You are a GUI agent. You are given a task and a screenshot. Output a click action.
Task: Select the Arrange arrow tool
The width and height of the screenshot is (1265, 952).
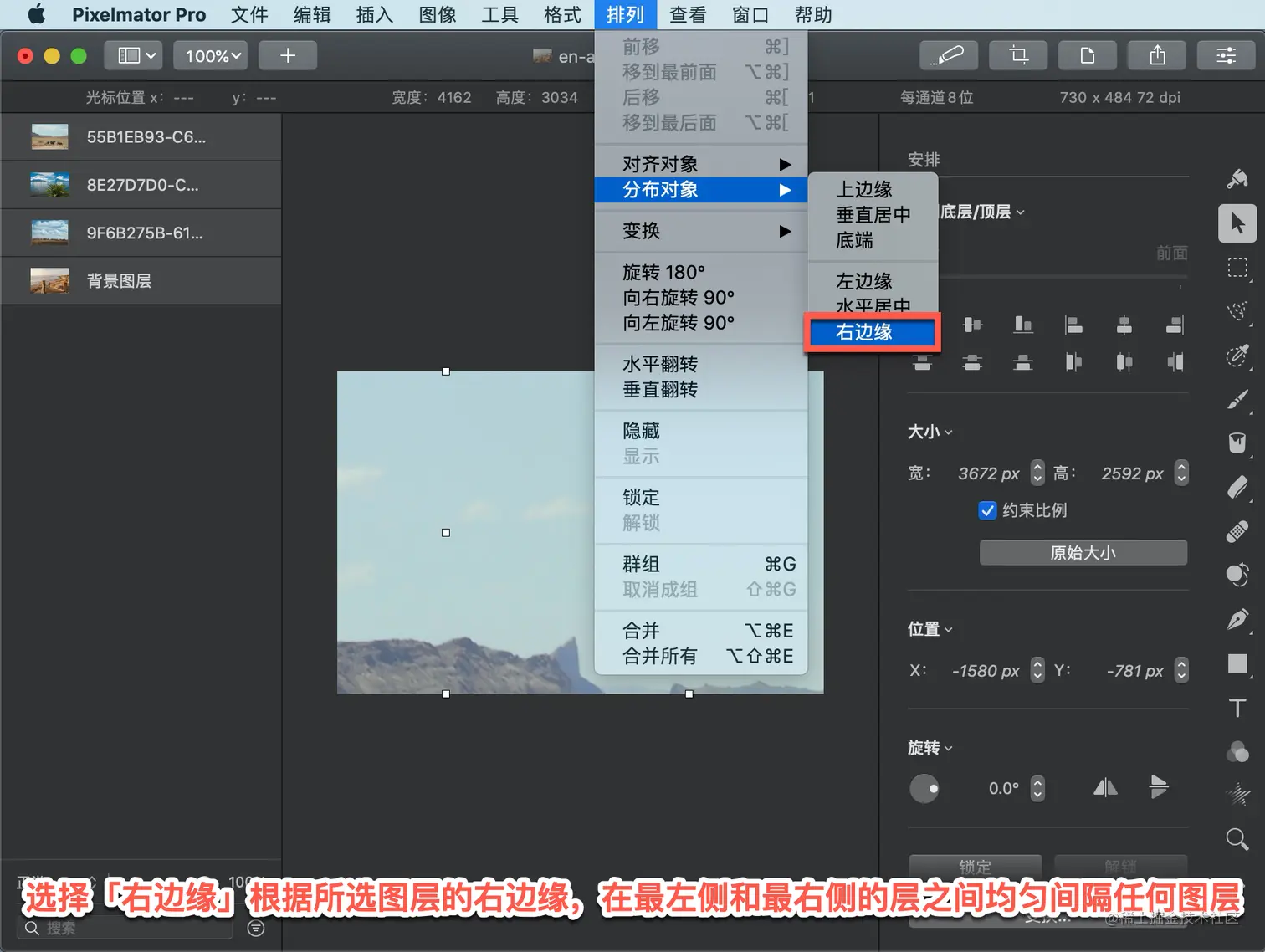tap(1237, 223)
